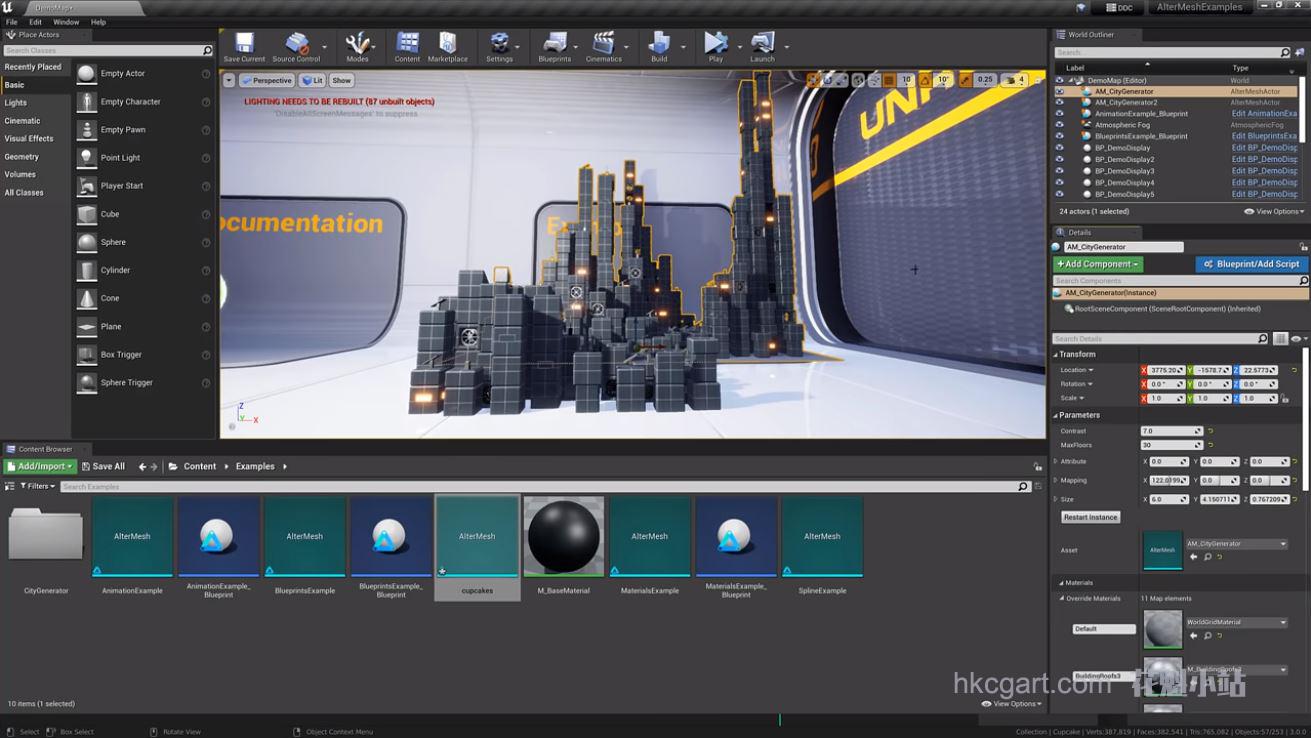The width and height of the screenshot is (1311, 738).
Task: Open the Modes toolbar icon
Action: pos(357,46)
